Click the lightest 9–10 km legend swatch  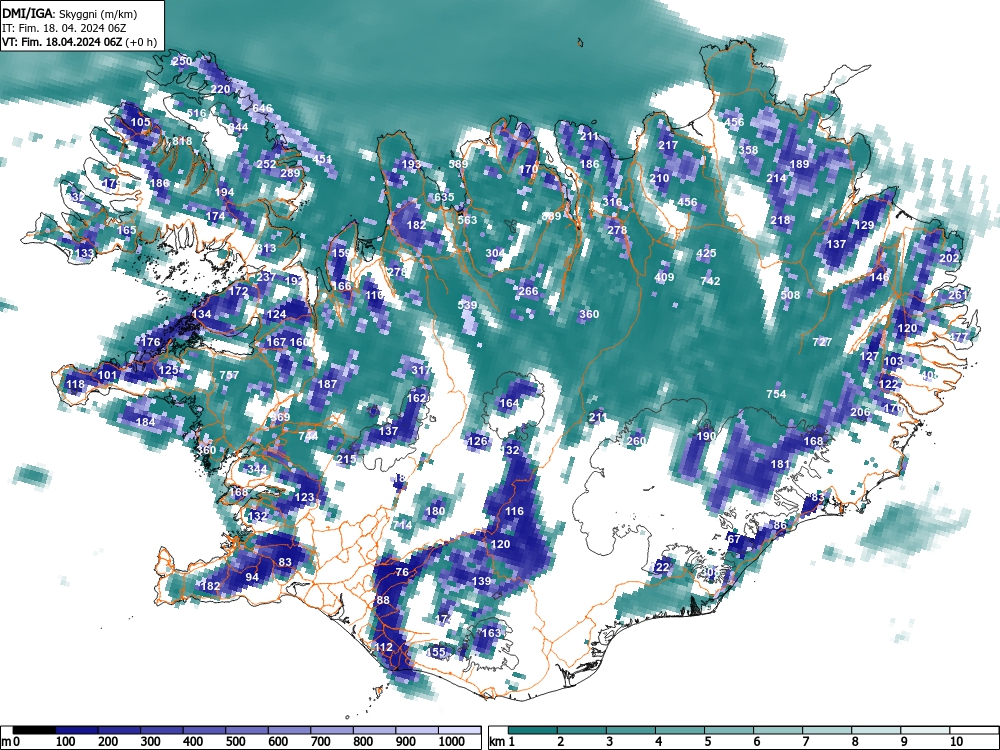coord(925,730)
